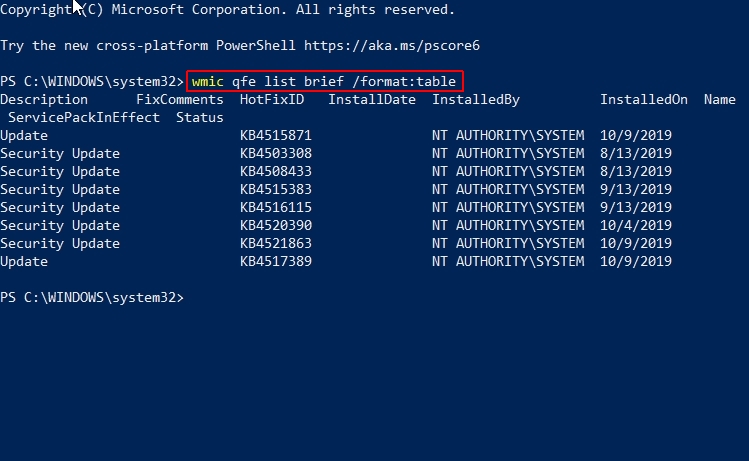
Task: Click the Description column header
Action: pos(44,100)
